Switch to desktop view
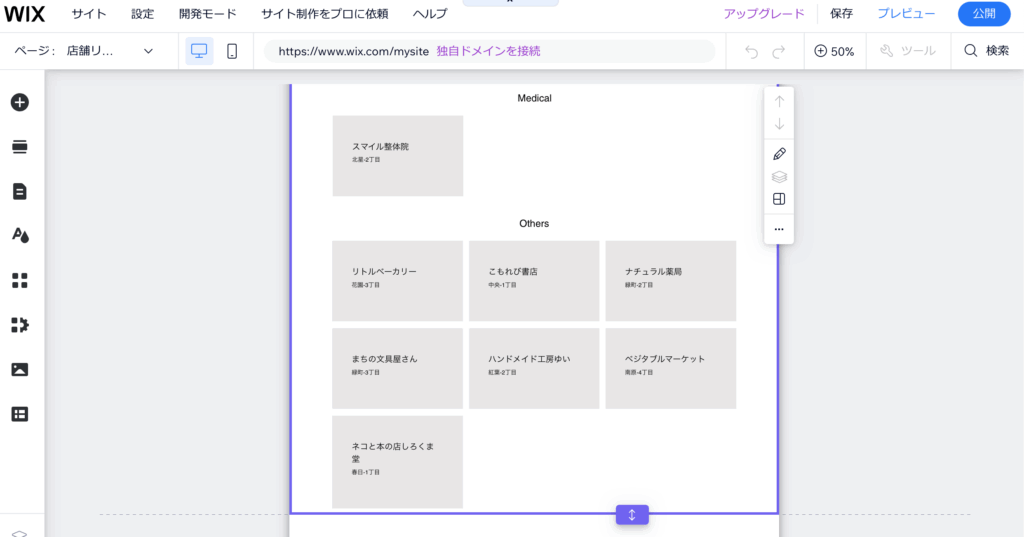This screenshot has height=537, width=1024. (199, 51)
